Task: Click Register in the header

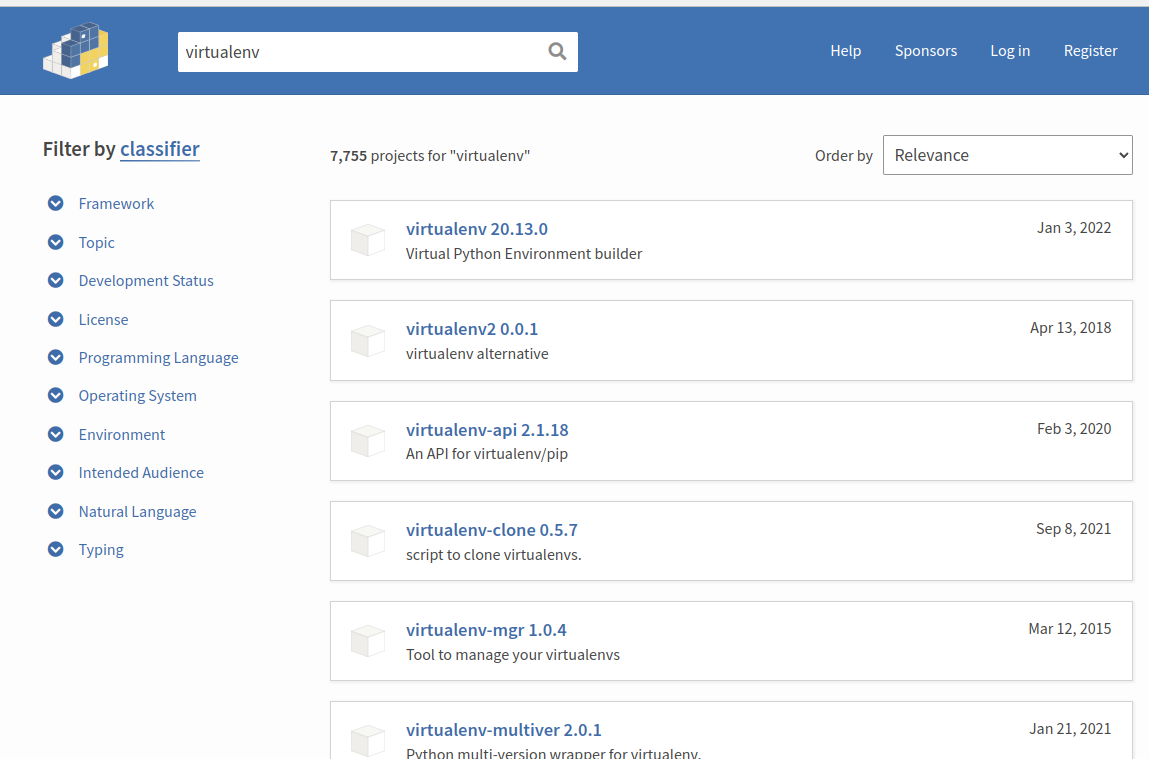Action: pyautogui.click(x=1090, y=51)
